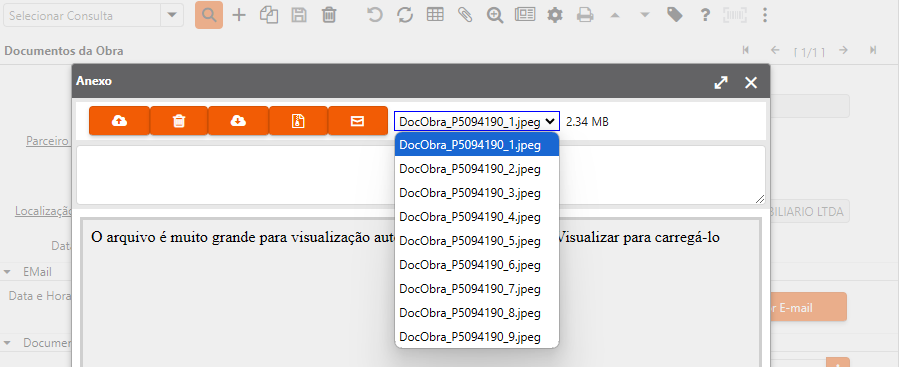This screenshot has height=367, width=899.
Task: Duplicate record using the copy icon
Action: 269,15
